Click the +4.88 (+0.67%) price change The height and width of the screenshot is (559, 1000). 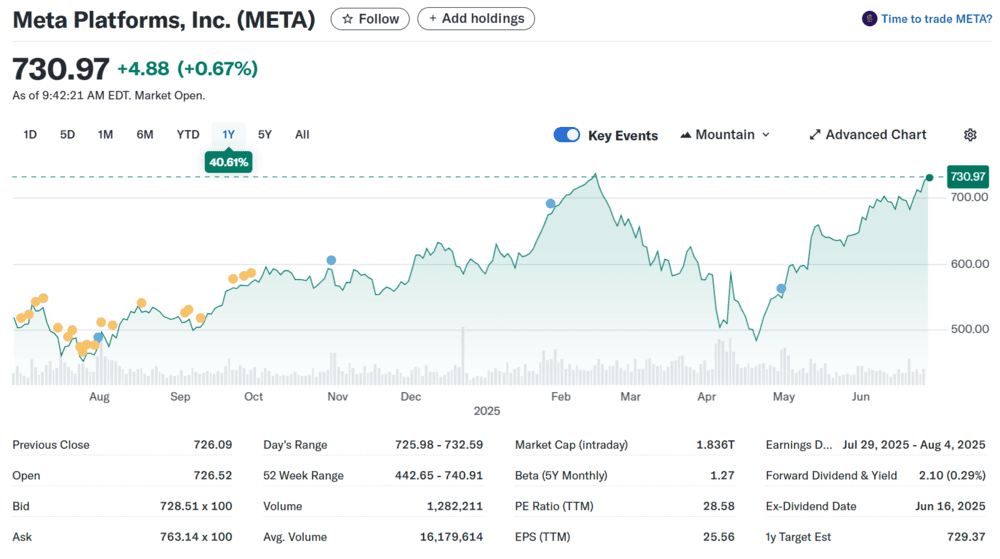188,69
